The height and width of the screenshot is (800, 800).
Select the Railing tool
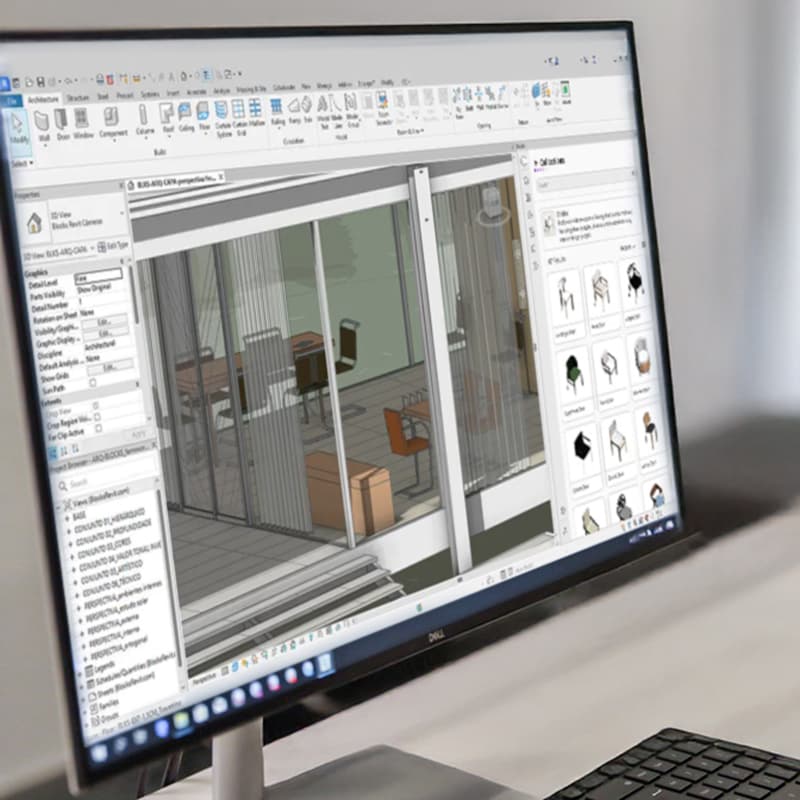coord(277,112)
